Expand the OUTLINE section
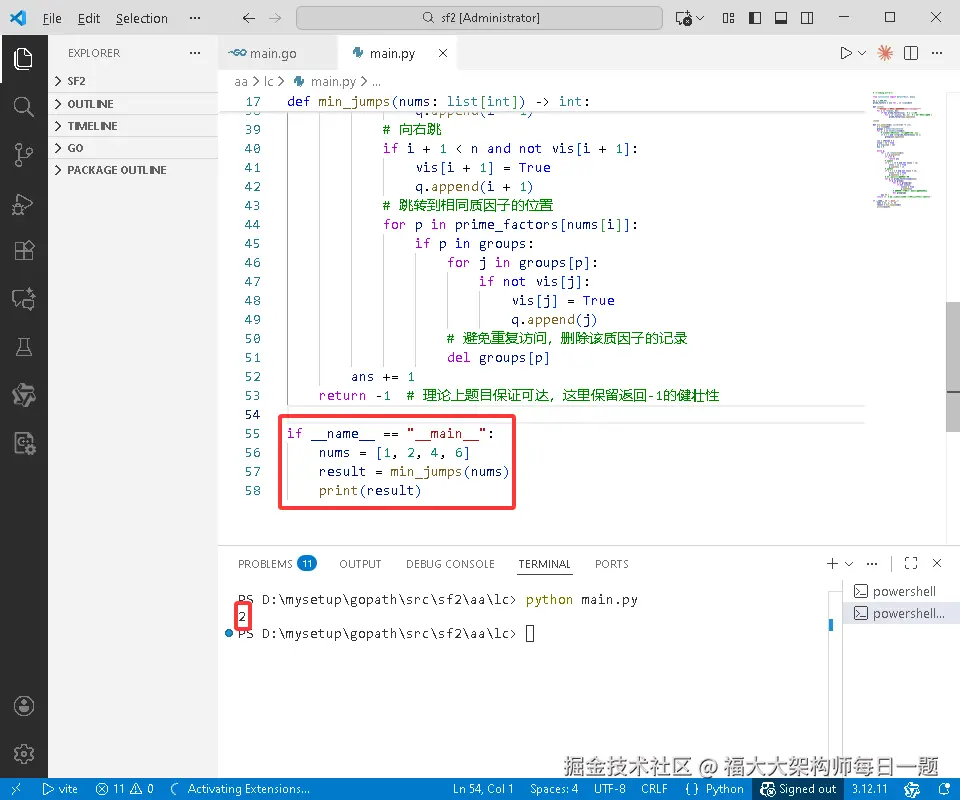The image size is (960, 800). (133, 104)
